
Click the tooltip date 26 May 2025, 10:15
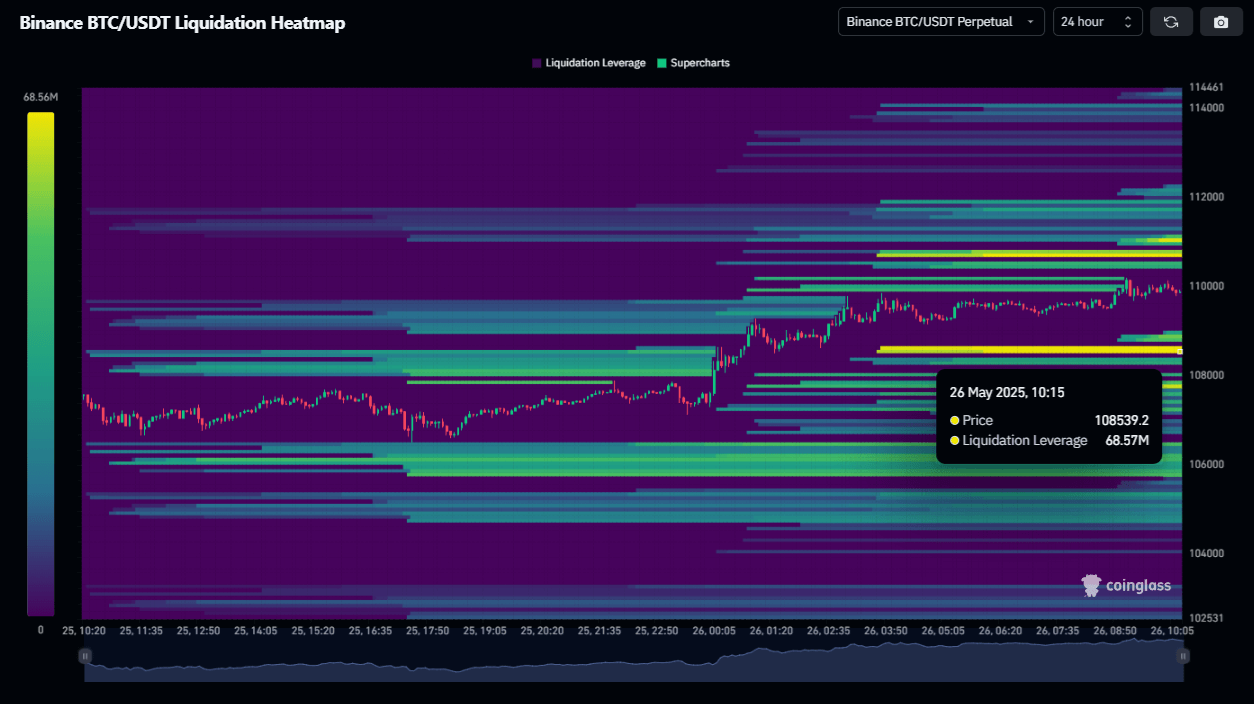[1007, 392]
